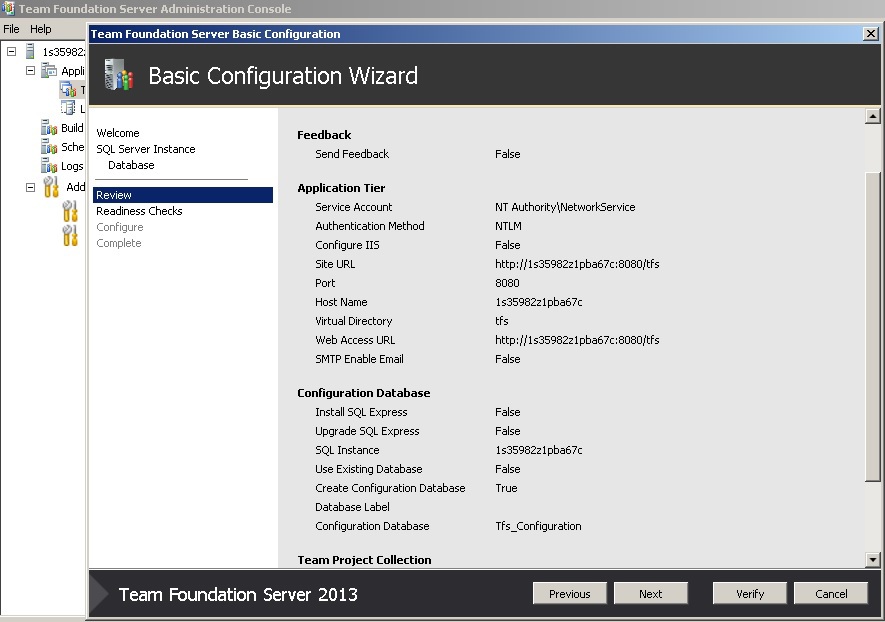Click the Use Existing Database label
Viewport: 885px width, 622px height.
click(x=369, y=469)
